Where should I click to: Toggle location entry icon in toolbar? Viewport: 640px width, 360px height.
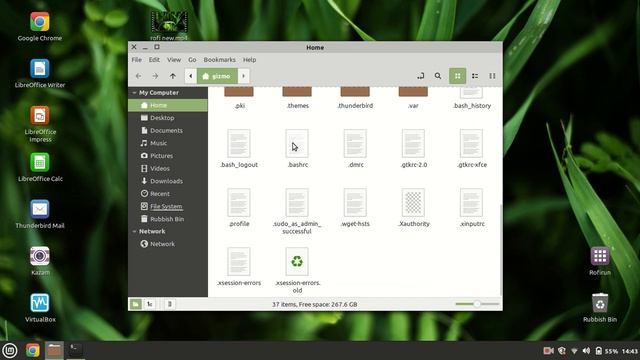[420, 76]
